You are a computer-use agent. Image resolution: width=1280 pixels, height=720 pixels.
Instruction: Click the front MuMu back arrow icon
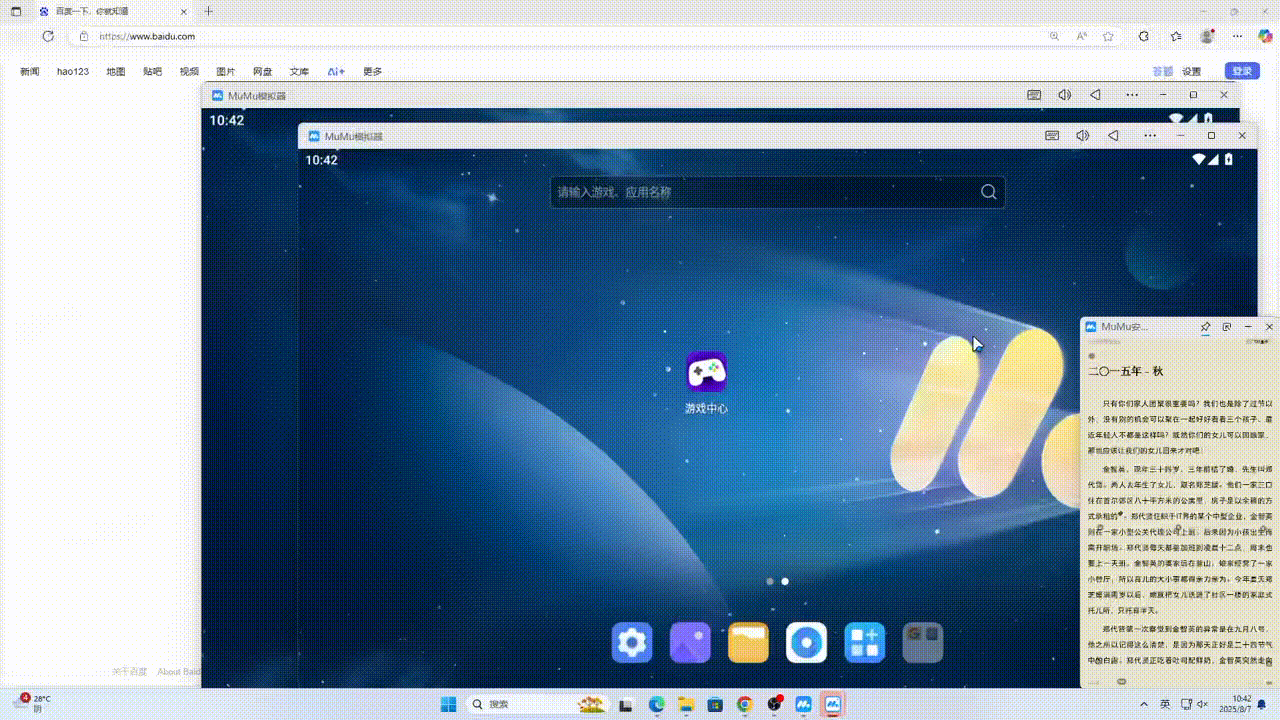point(1113,136)
